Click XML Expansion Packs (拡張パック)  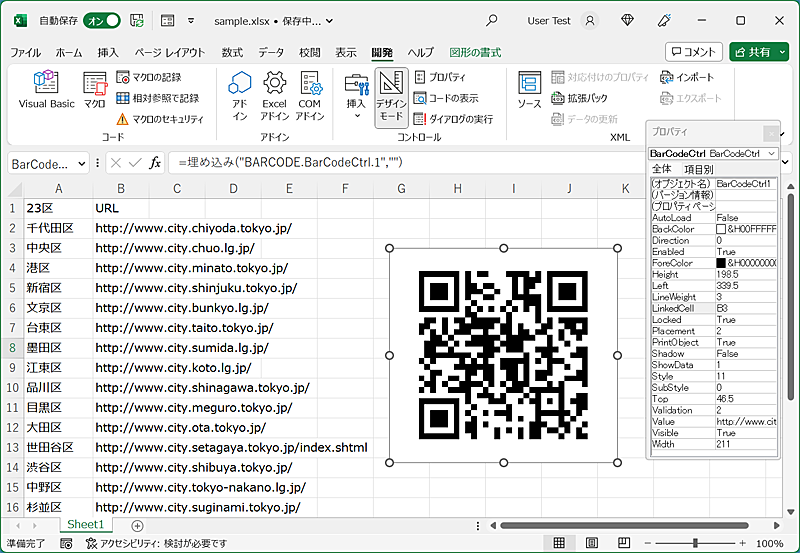580,98
